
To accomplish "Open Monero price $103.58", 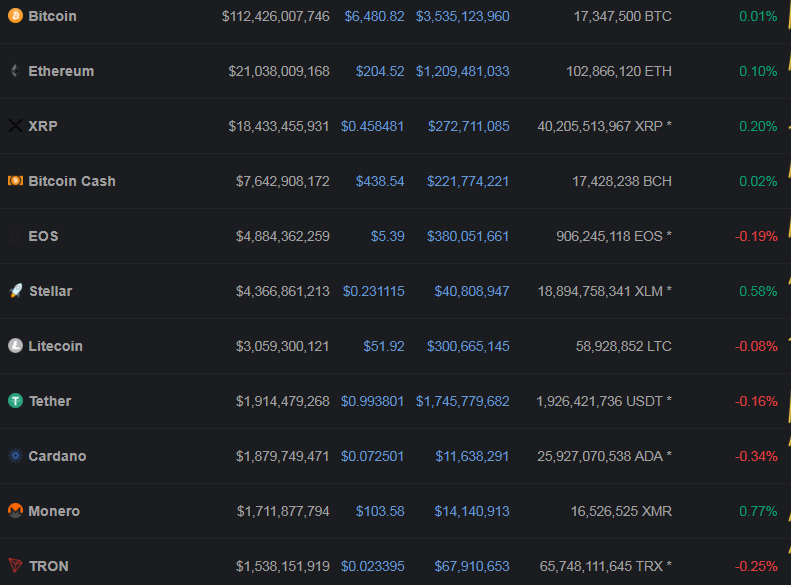I will (x=380, y=511).
